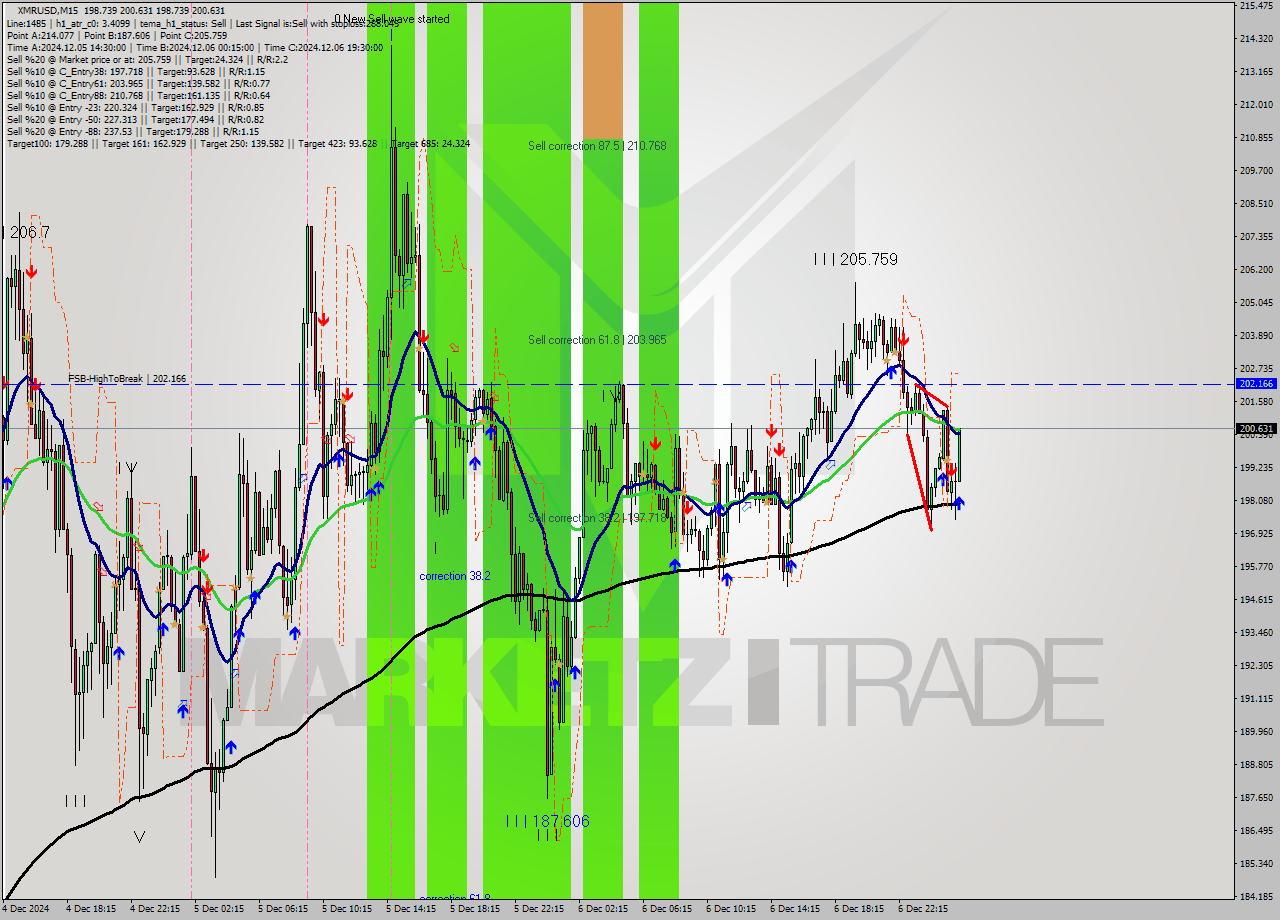Select the 'Sell %20 @ Entry -50: 227.313' line
Image resolution: width=1280 pixels, height=920 pixels.
135,119
